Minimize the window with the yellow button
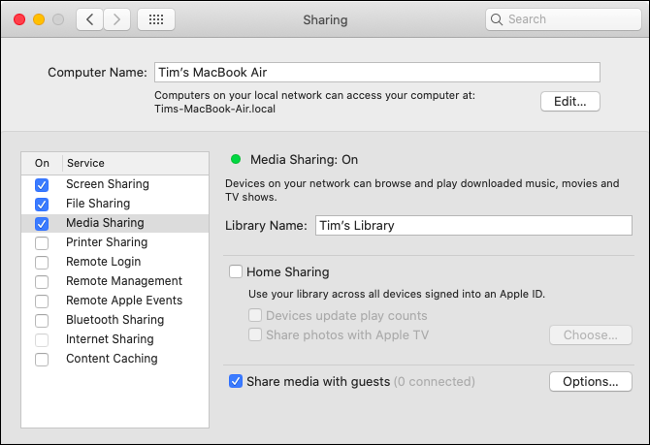This screenshot has height=445, width=650. coord(39,19)
